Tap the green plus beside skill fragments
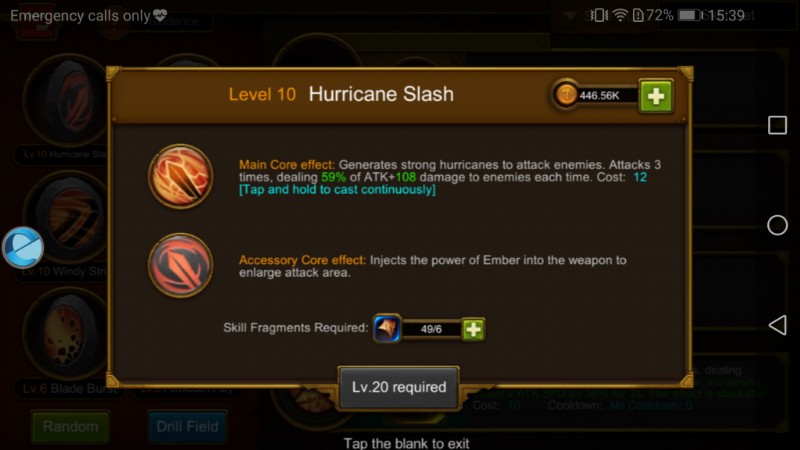 (x=473, y=329)
